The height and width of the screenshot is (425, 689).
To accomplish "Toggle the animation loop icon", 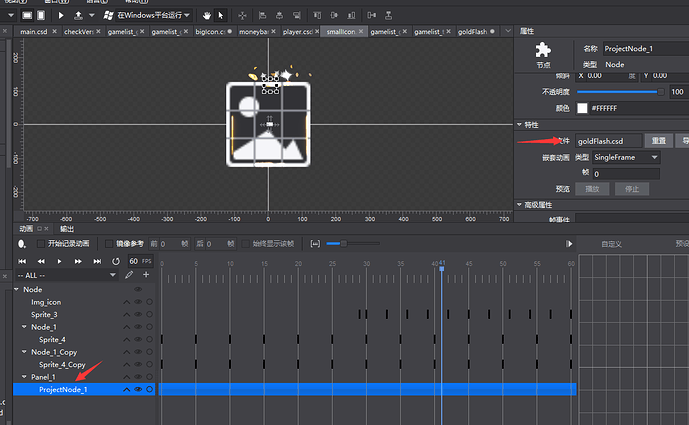I will [116, 261].
